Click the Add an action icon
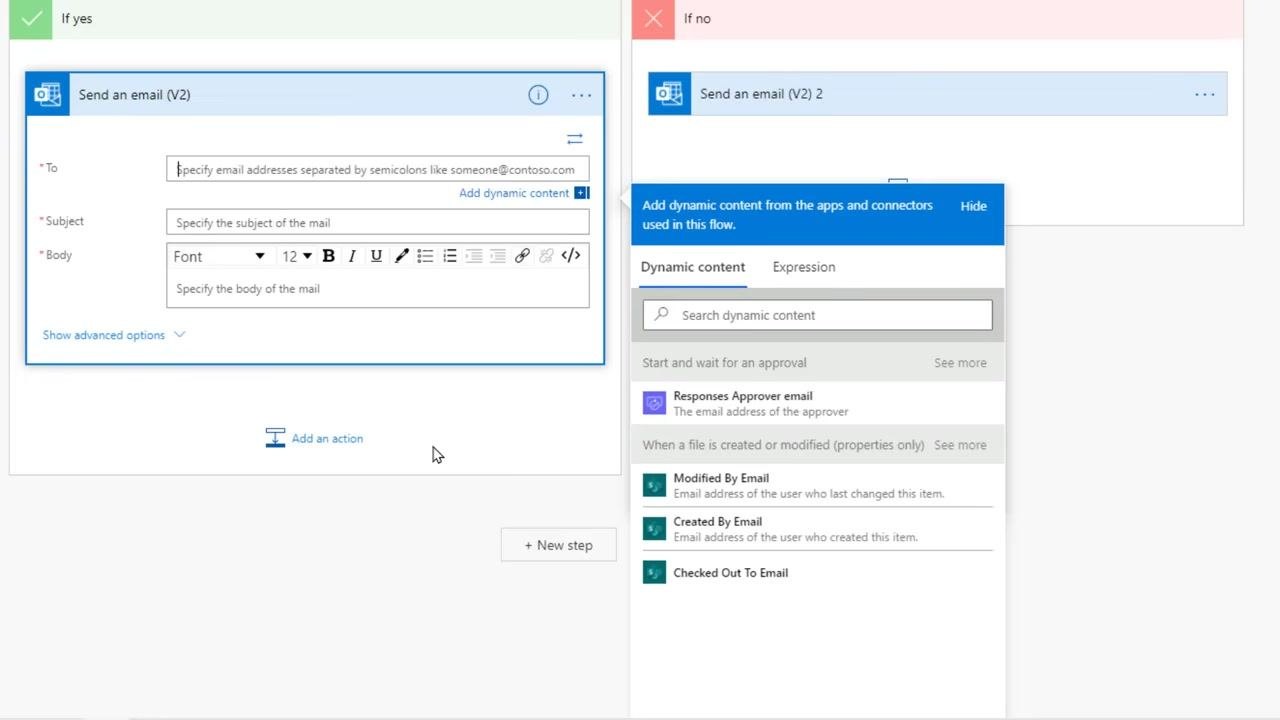This screenshot has height=720, width=1280. click(x=275, y=438)
